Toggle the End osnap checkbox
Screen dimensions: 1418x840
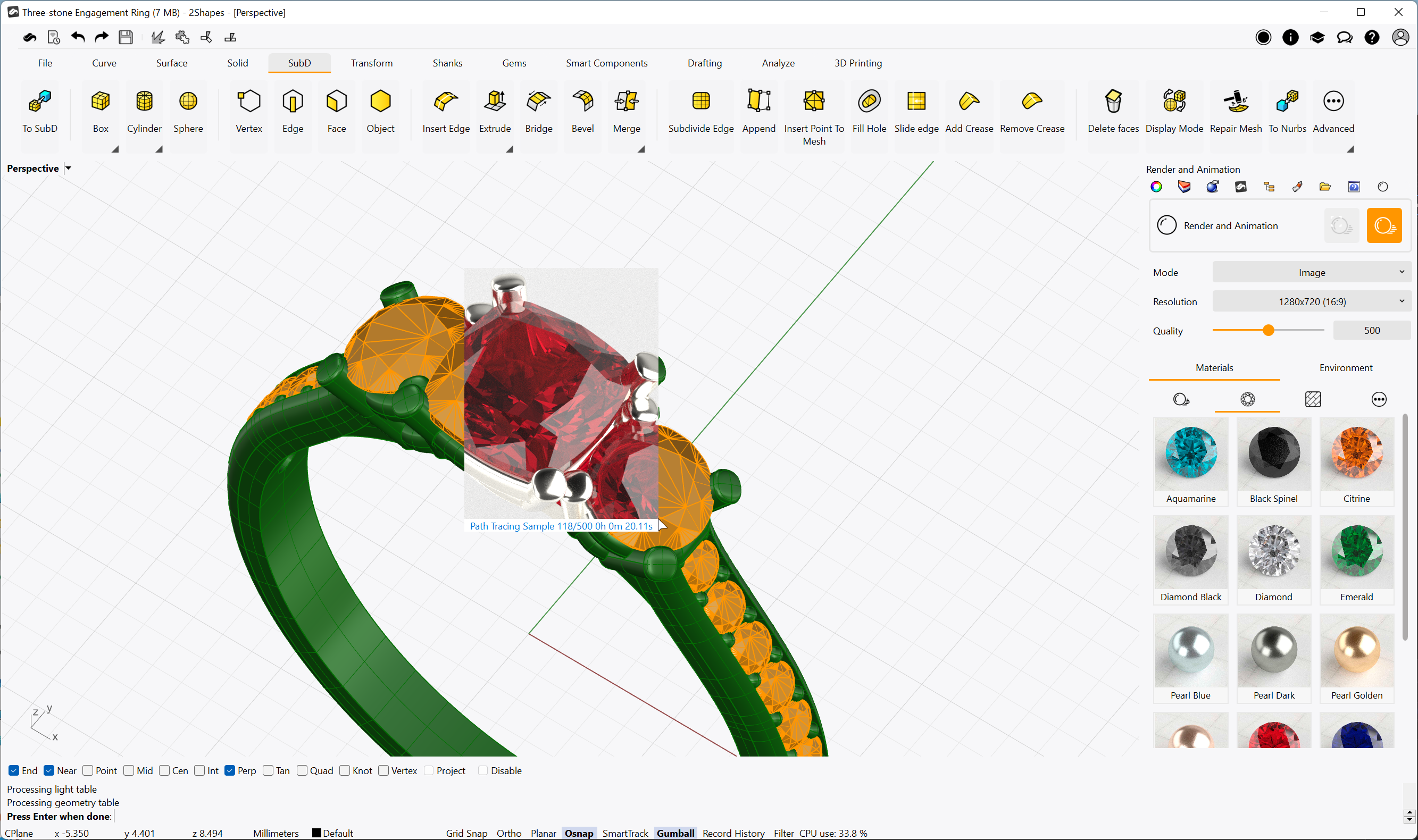pos(14,770)
